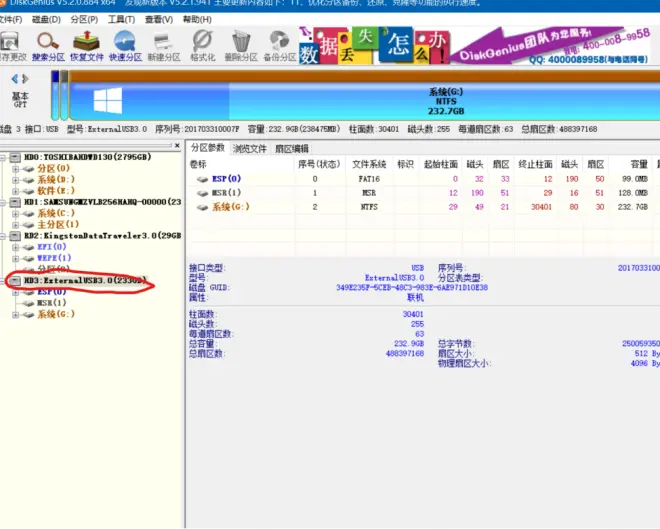Click the 序号(状态) column header
The height and width of the screenshot is (529, 660).
[x=319, y=164]
